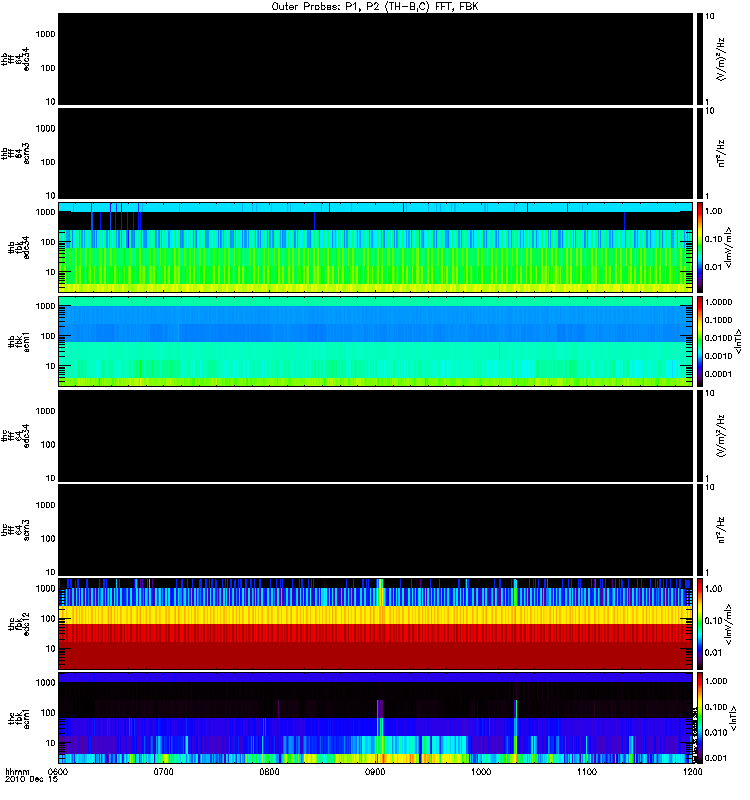Click the 0.001 color bar value of thc scm1

(716, 758)
